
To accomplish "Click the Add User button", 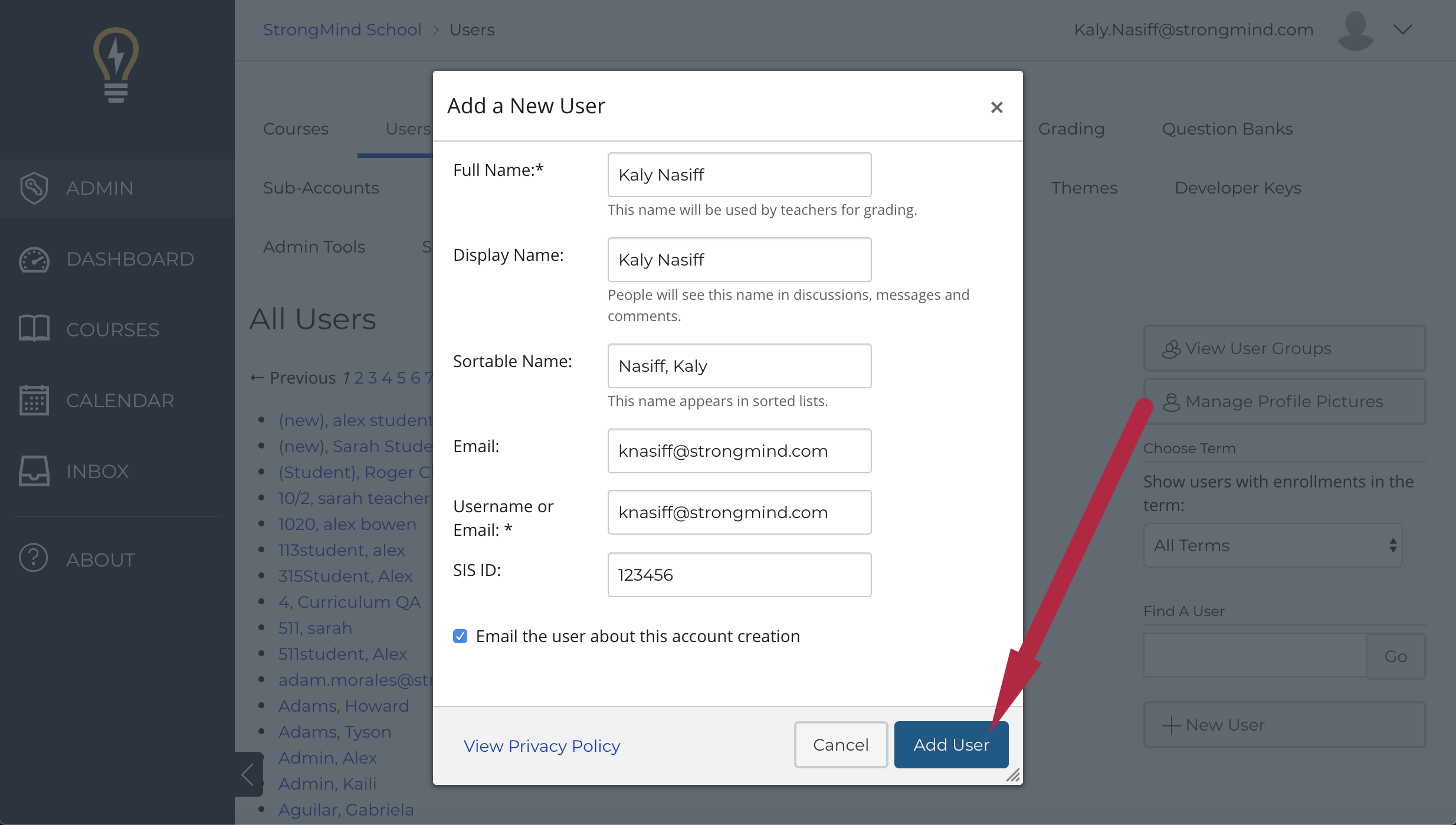I will [x=951, y=745].
